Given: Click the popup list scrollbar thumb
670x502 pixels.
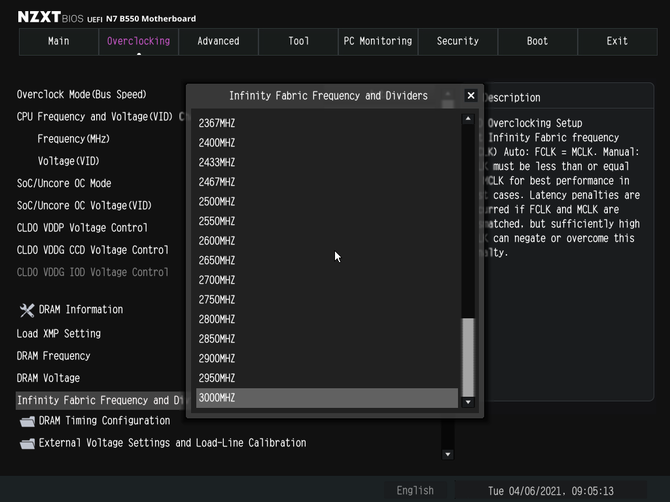Looking at the screenshot, I should click(468, 357).
